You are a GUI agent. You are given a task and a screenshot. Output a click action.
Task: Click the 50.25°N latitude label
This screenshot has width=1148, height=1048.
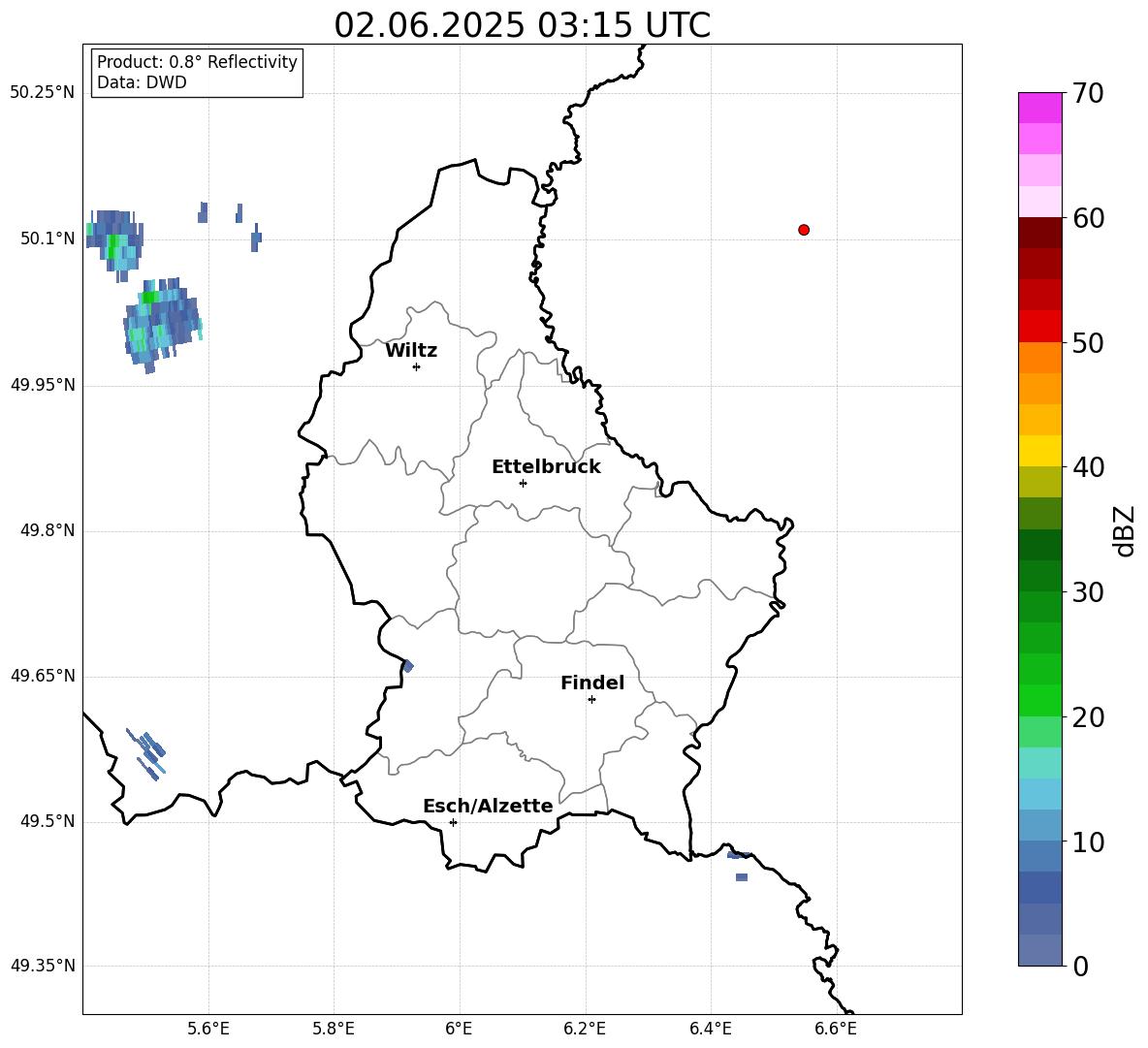[43, 93]
